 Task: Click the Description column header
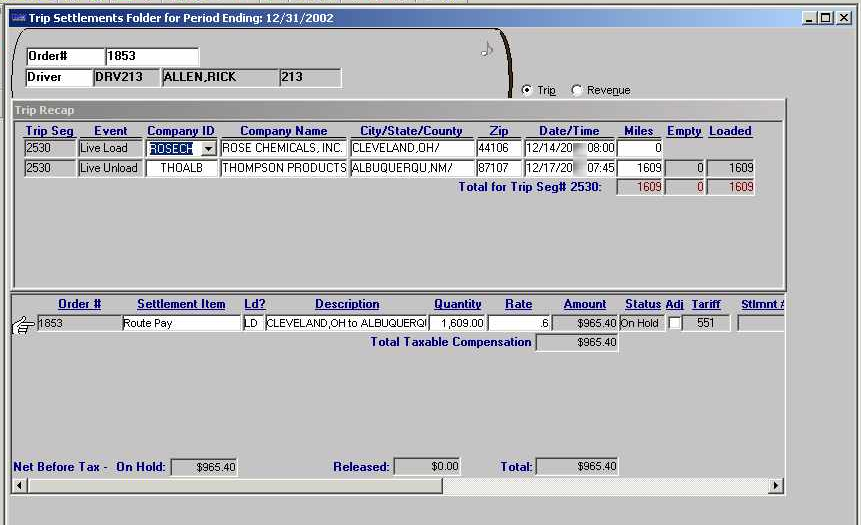click(x=347, y=304)
